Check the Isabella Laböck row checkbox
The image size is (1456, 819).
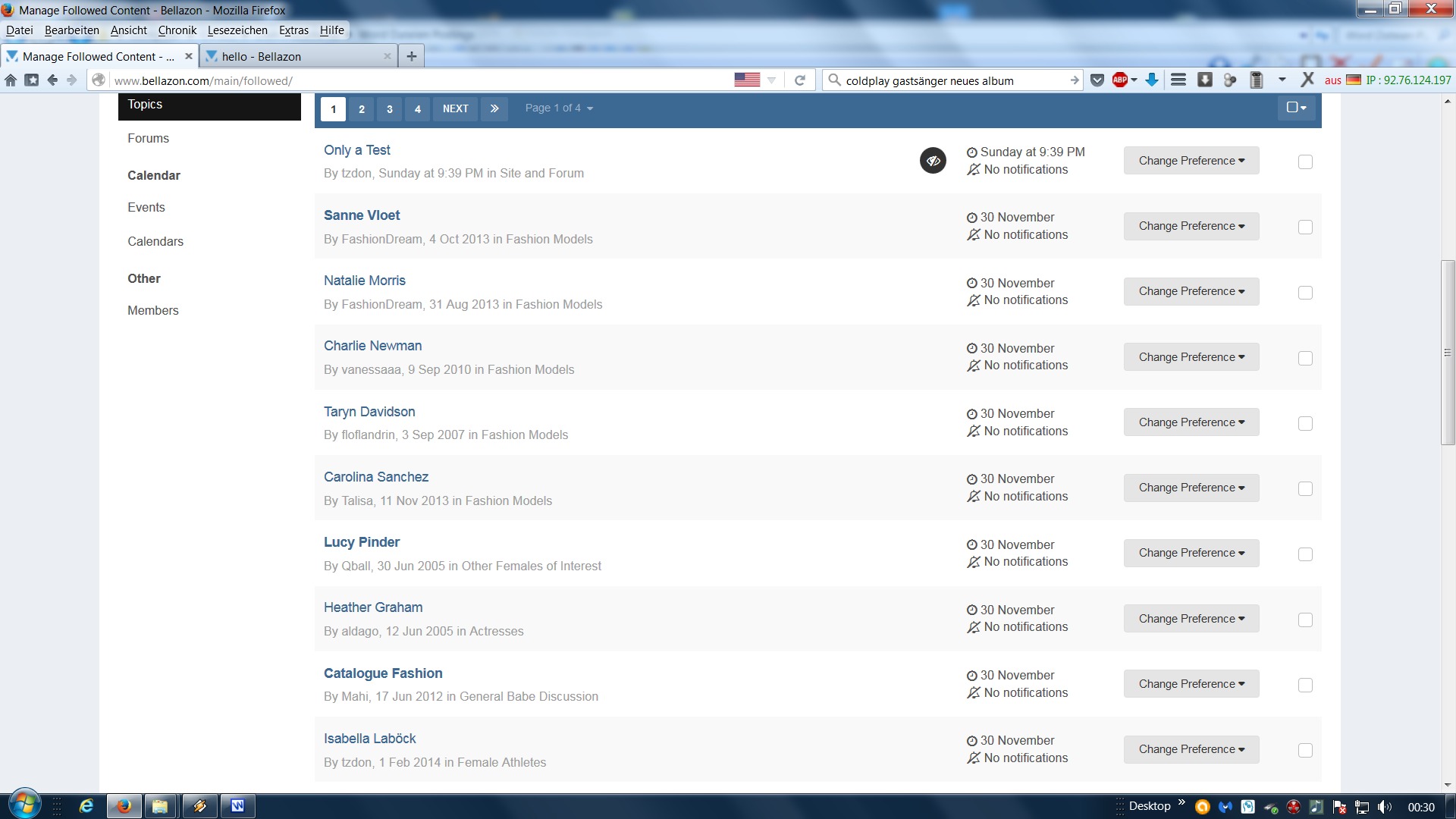coord(1305,751)
